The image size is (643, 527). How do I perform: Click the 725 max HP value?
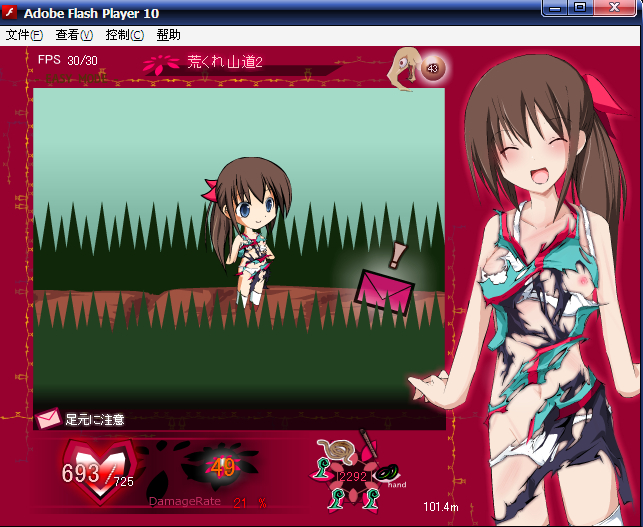(124, 481)
